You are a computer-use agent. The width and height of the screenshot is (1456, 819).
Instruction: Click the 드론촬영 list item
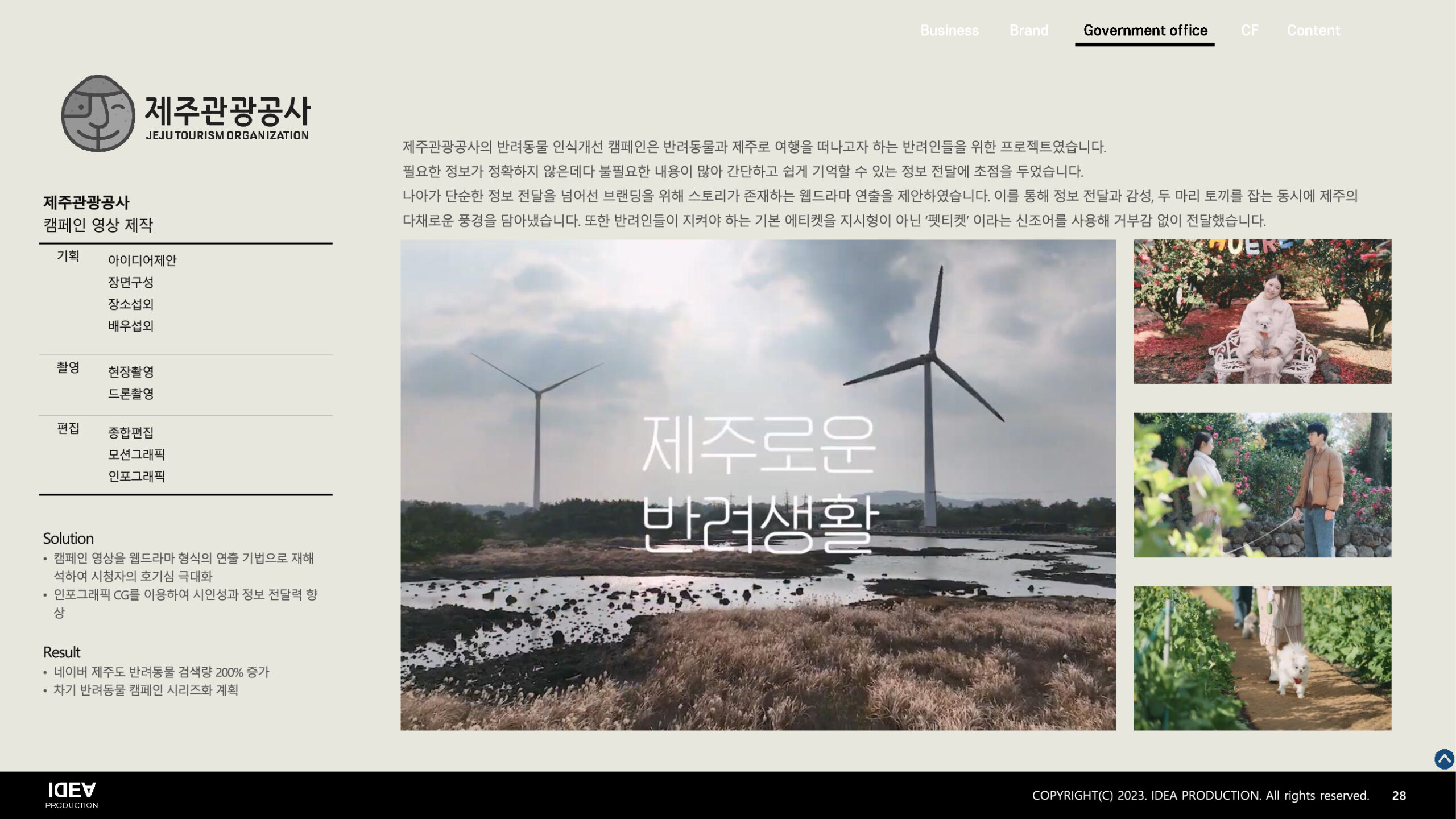point(131,394)
